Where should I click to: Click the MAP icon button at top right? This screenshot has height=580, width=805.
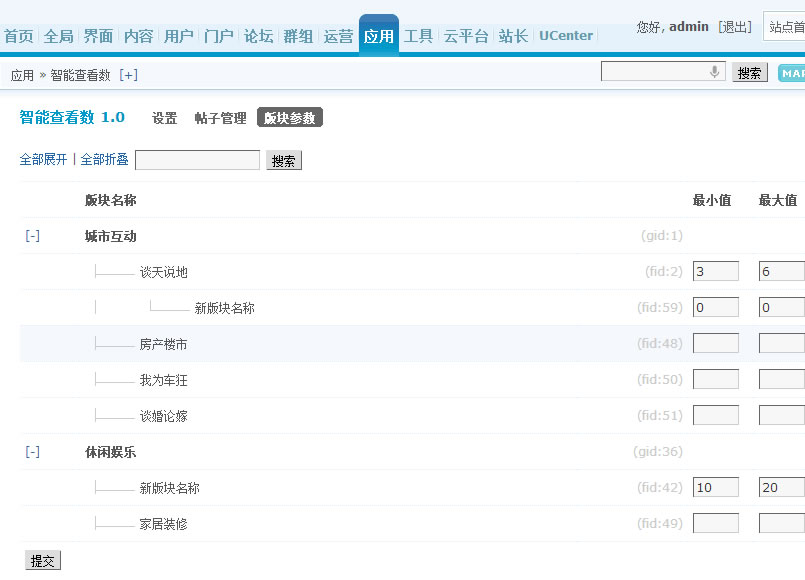(792, 73)
